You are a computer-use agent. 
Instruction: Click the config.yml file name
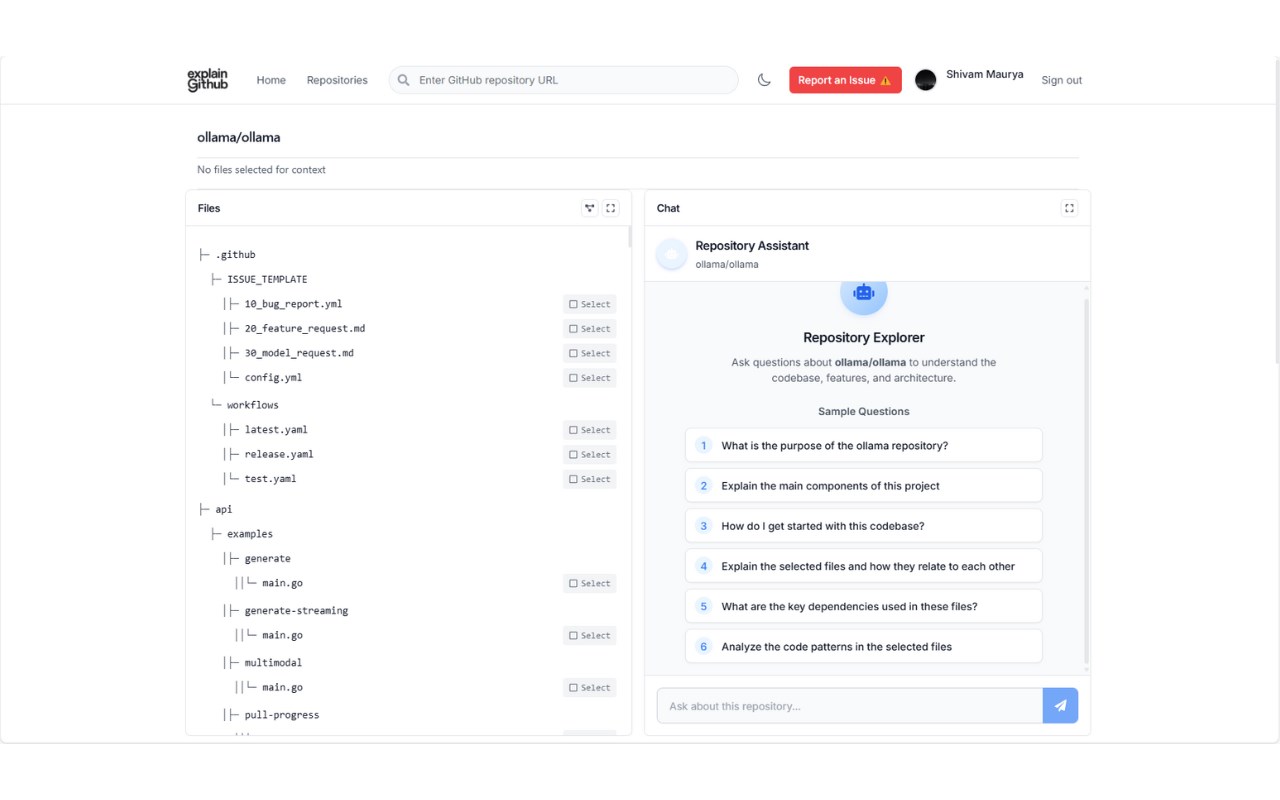point(273,378)
